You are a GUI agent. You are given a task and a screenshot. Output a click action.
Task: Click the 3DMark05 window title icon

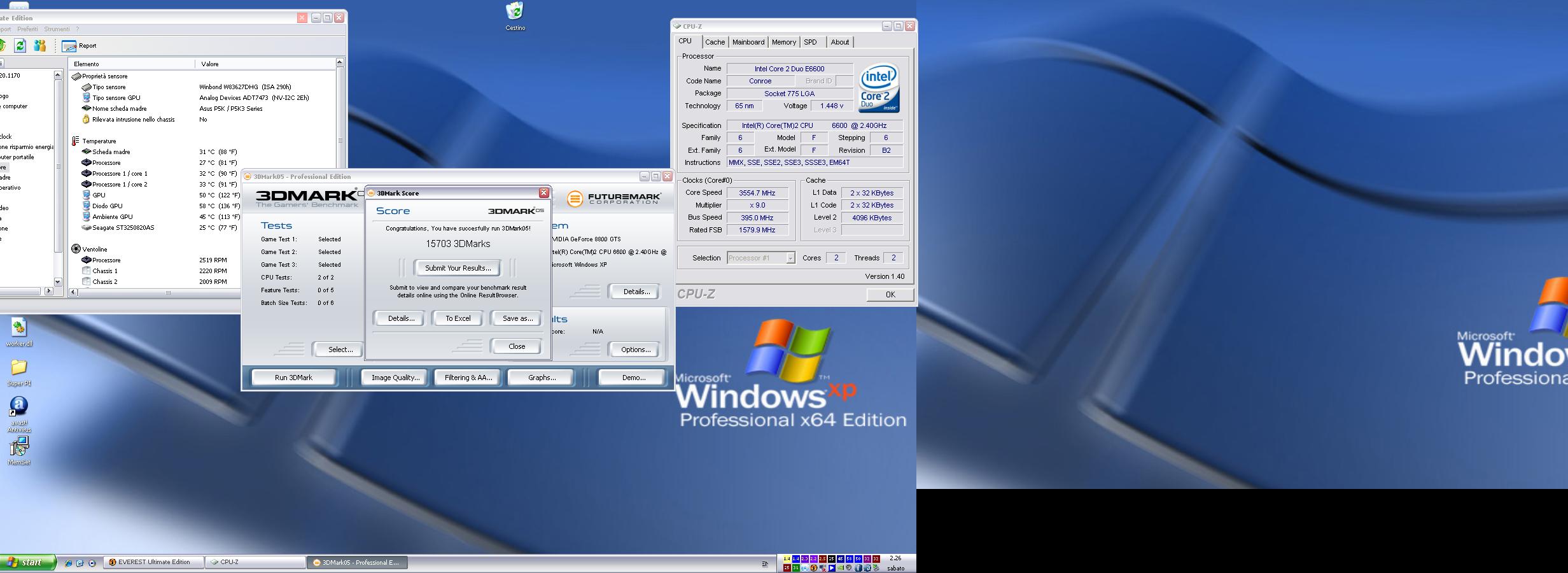(248, 176)
